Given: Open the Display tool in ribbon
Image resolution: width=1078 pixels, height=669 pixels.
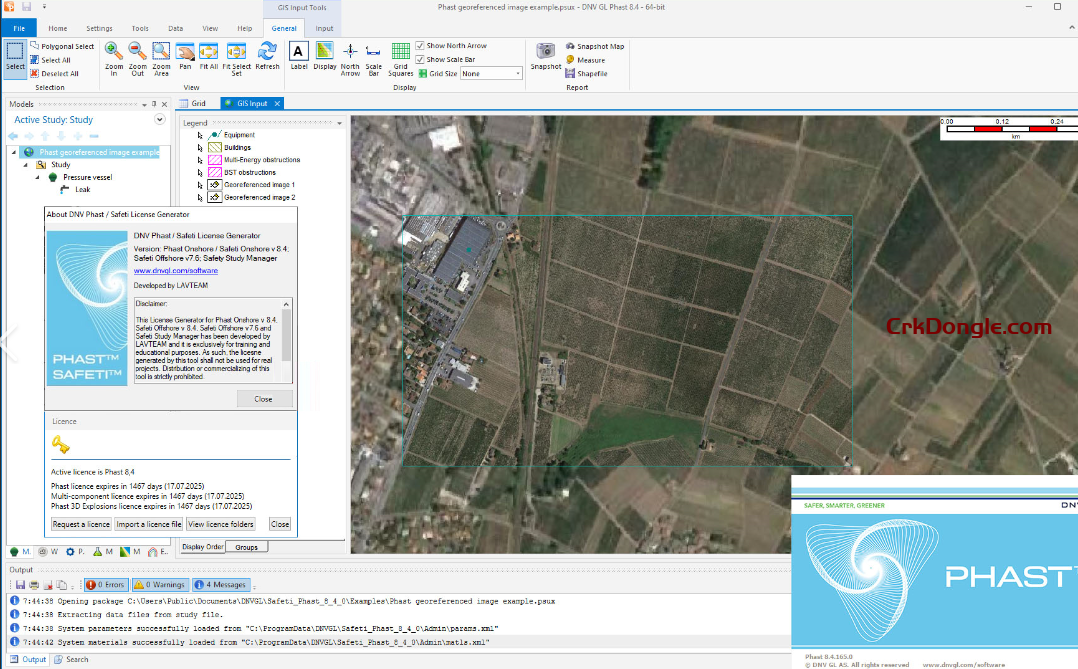Looking at the screenshot, I should coord(324,56).
